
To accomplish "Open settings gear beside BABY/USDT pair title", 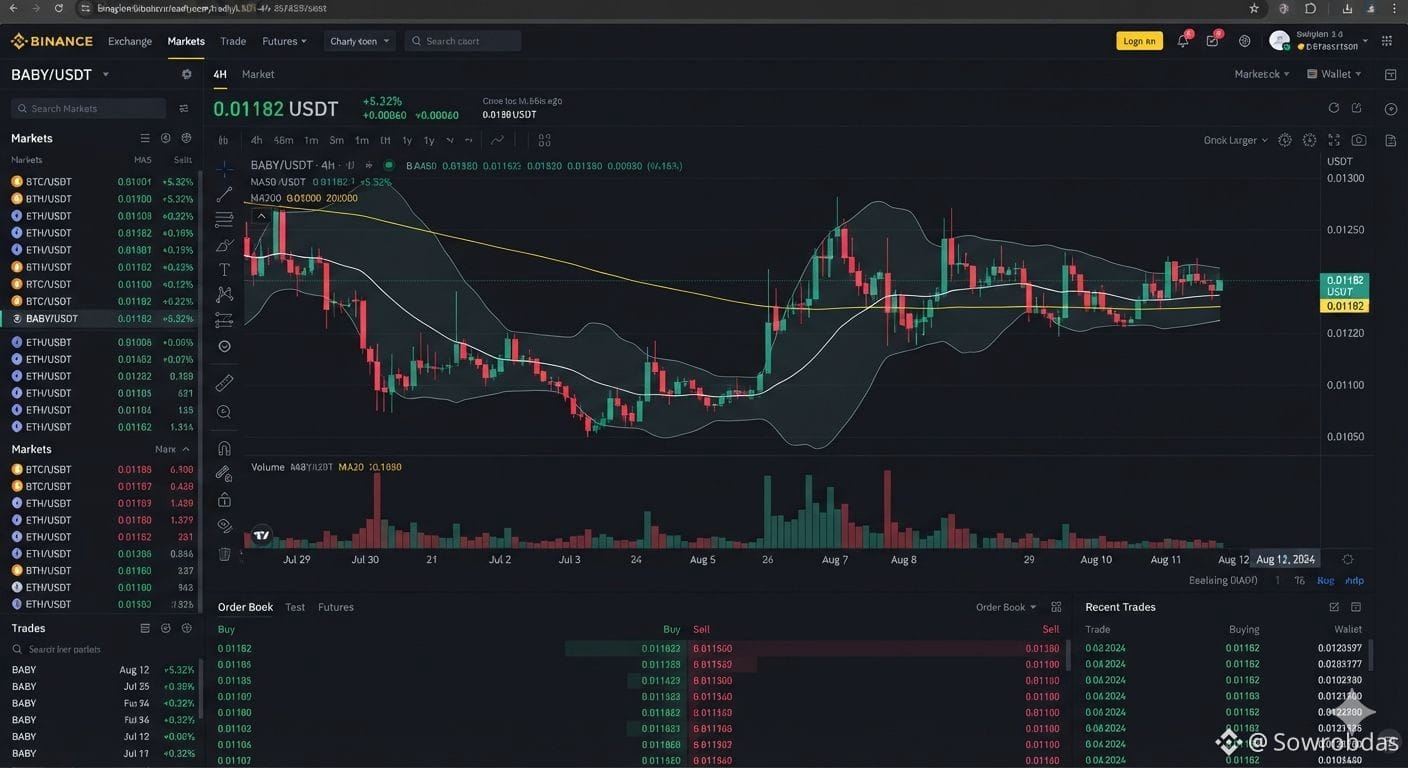I will click(186, 75).
